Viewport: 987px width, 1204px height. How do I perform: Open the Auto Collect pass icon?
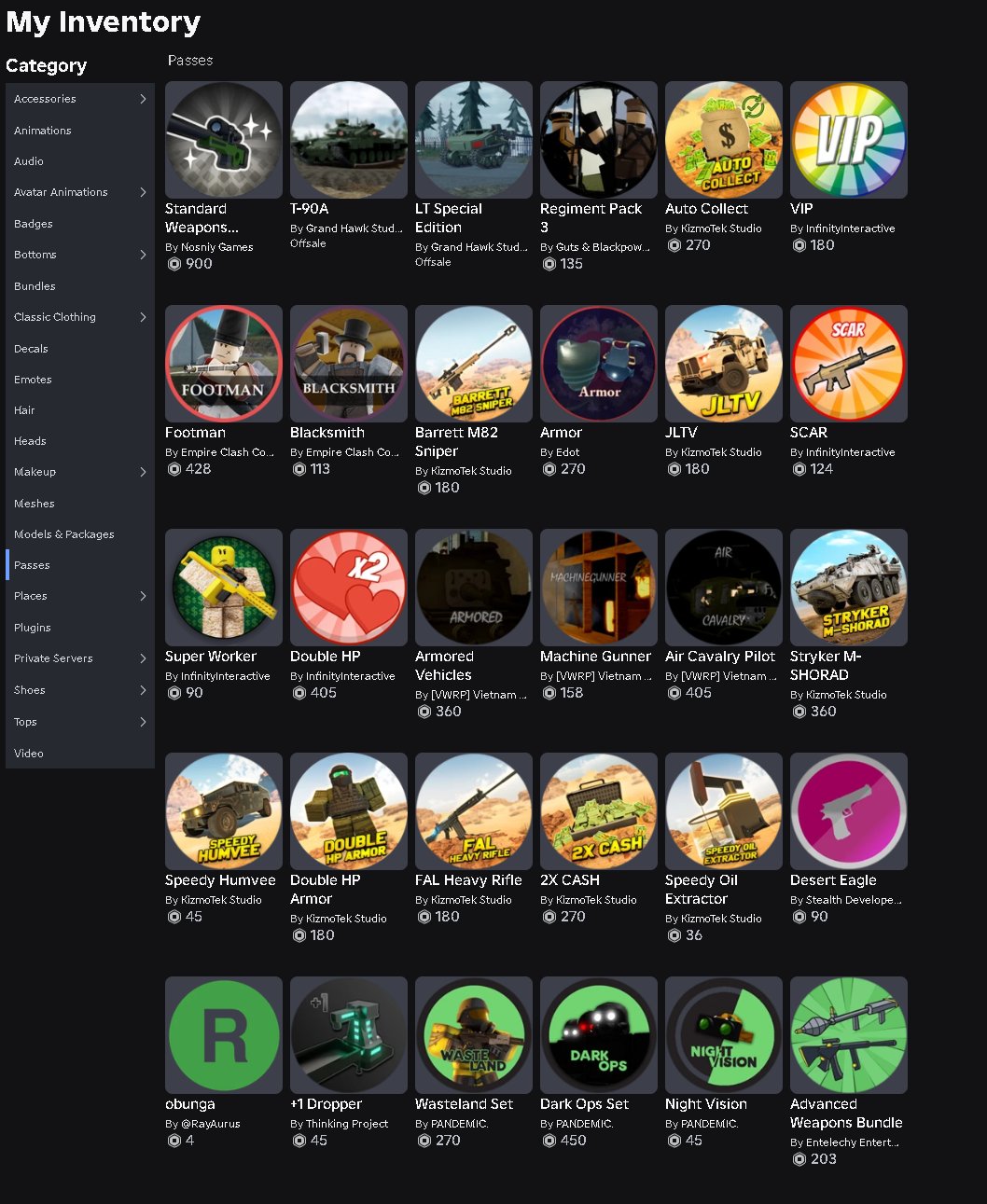[x=724, y=140]
